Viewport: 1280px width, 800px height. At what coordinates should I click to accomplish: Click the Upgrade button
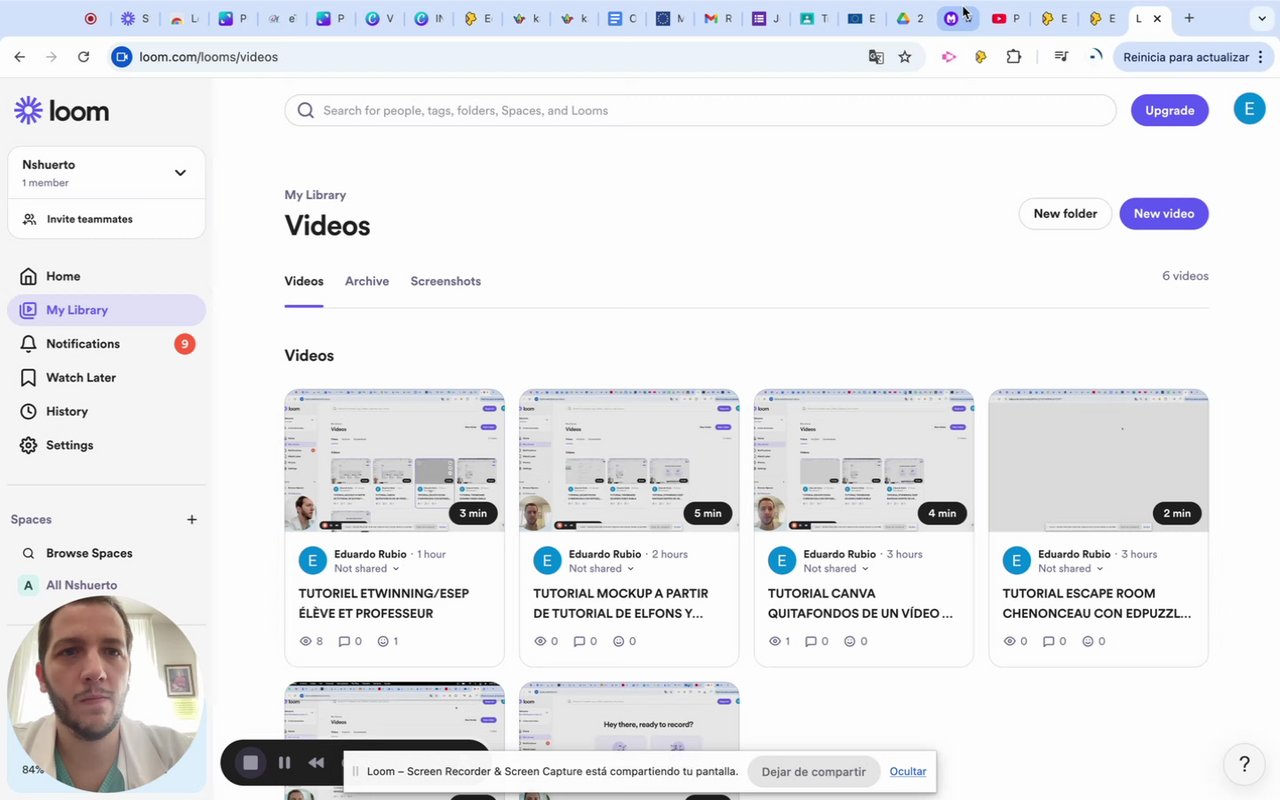point(1169,110)
